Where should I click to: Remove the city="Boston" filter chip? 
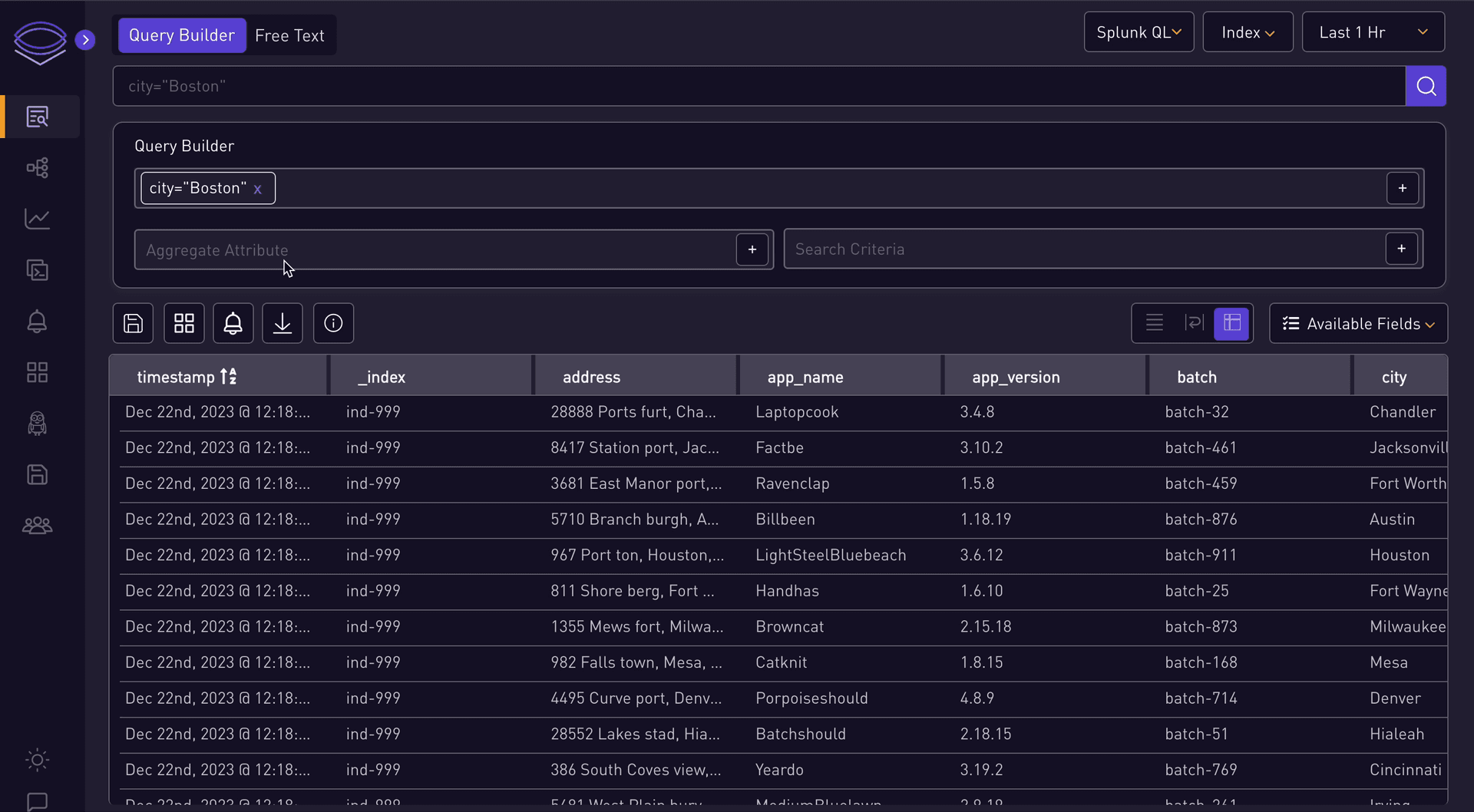258,188
